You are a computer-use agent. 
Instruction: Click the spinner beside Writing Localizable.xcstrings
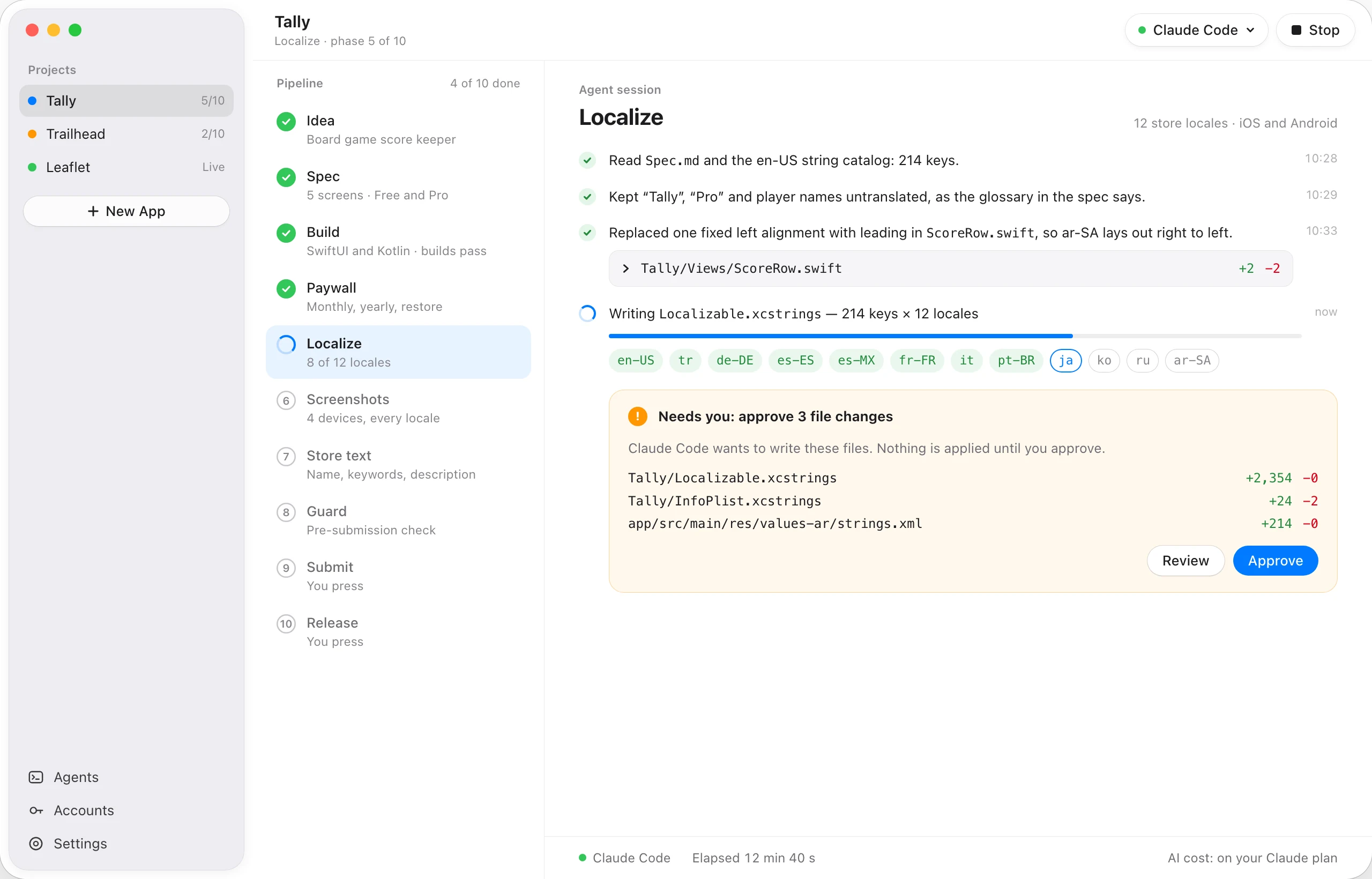(587, 314)
